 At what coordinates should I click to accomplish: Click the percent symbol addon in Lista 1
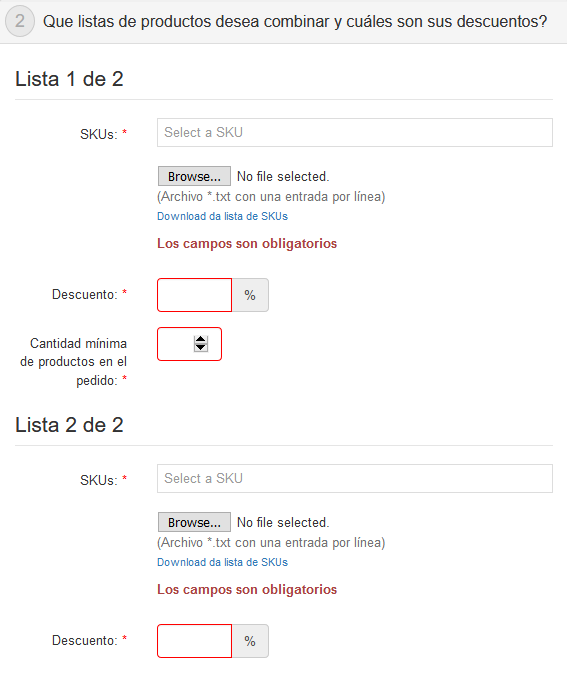point(250,295)
